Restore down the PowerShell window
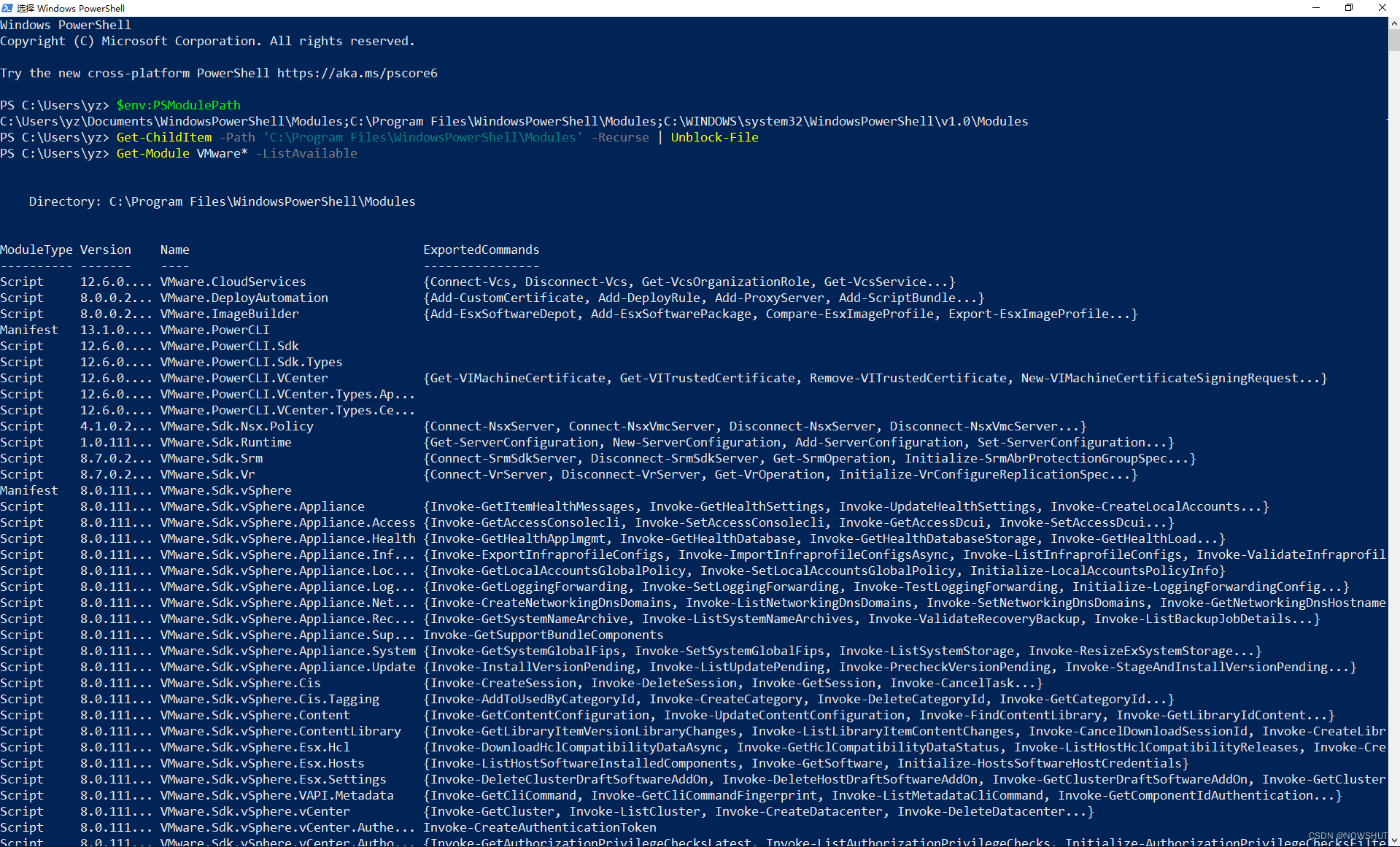Screen dimensions: 1400x847 (x=1349, y=8)
